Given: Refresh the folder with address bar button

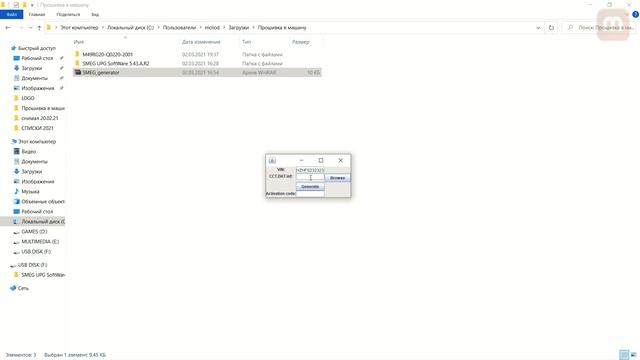Looking at the screenshot, I should [x=551, y=28].
